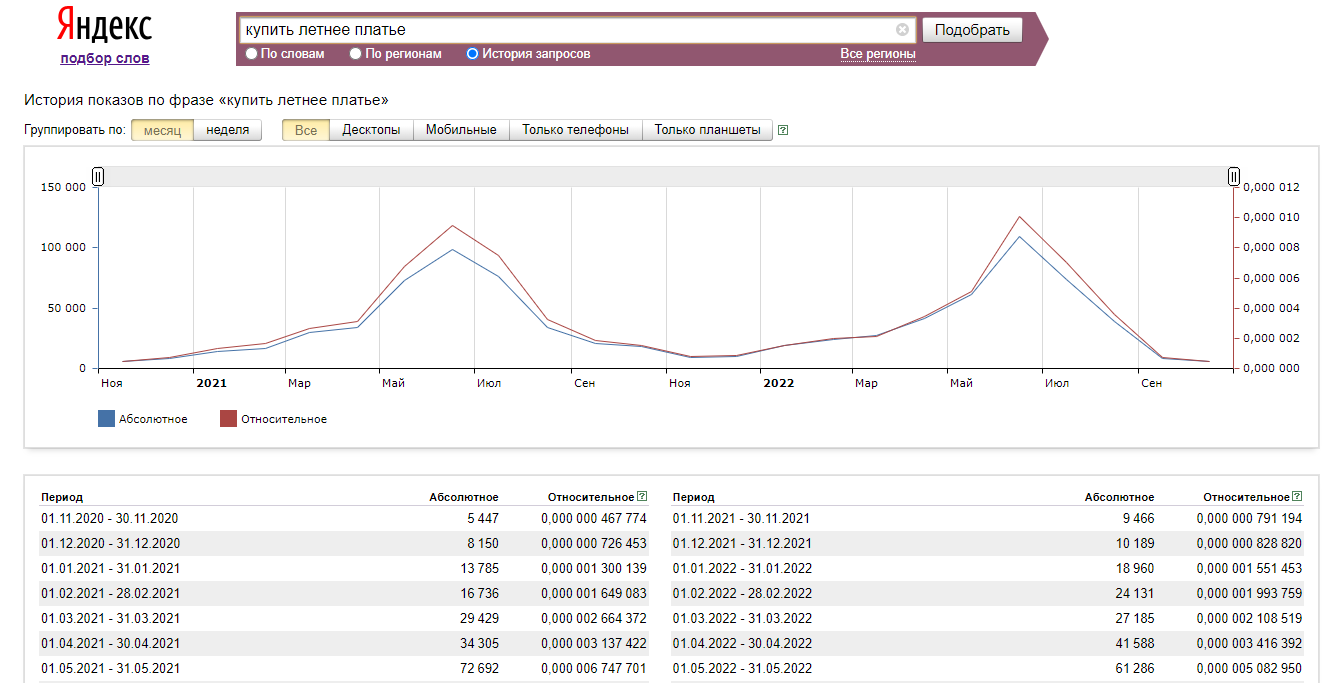Click the Яндекс logo
The width and height of the screenshot is (1338, 683).
pos(105,25)
